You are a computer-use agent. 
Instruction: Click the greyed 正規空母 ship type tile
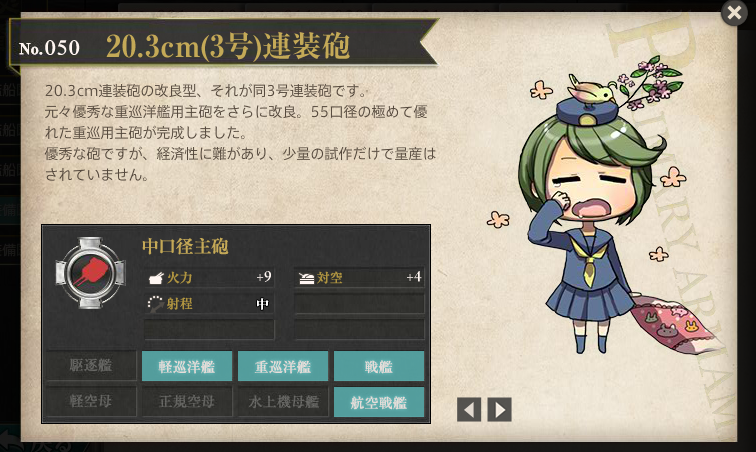(x=187, y=401)
